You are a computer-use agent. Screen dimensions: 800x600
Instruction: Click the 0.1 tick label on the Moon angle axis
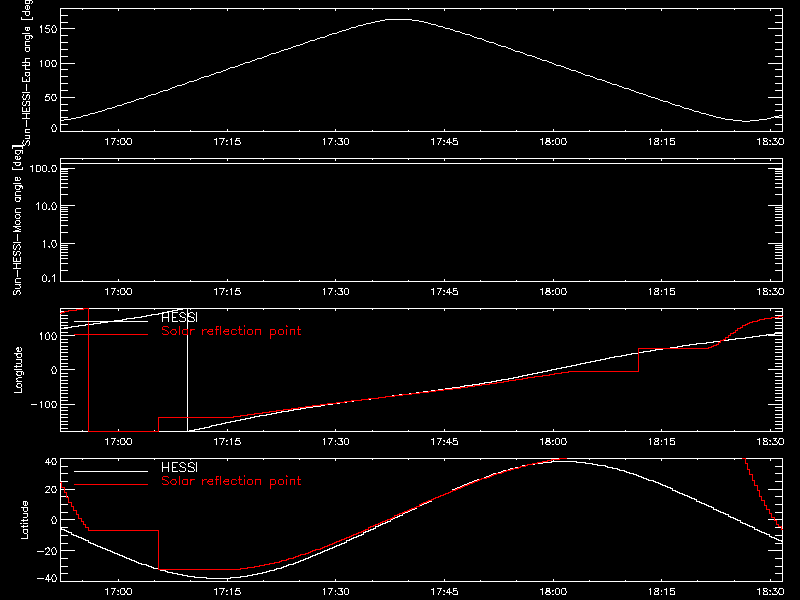(x=49, y=278)
